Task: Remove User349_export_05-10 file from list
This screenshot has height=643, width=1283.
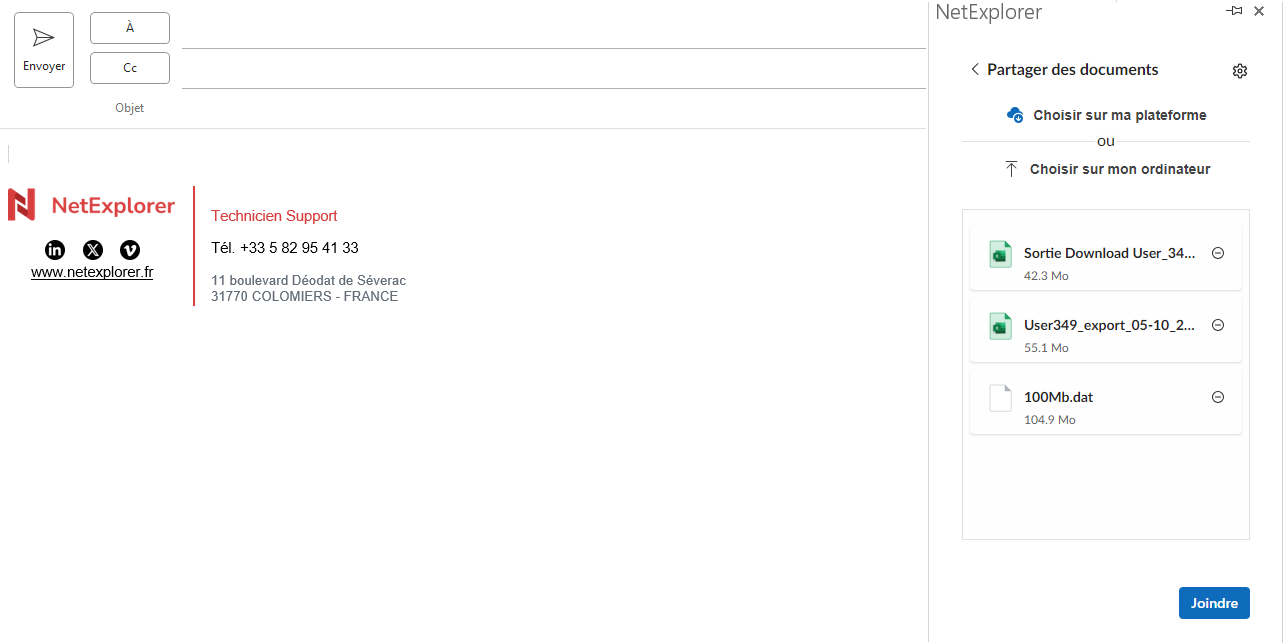Action: pyautogui.click(x=1218, y=325)
